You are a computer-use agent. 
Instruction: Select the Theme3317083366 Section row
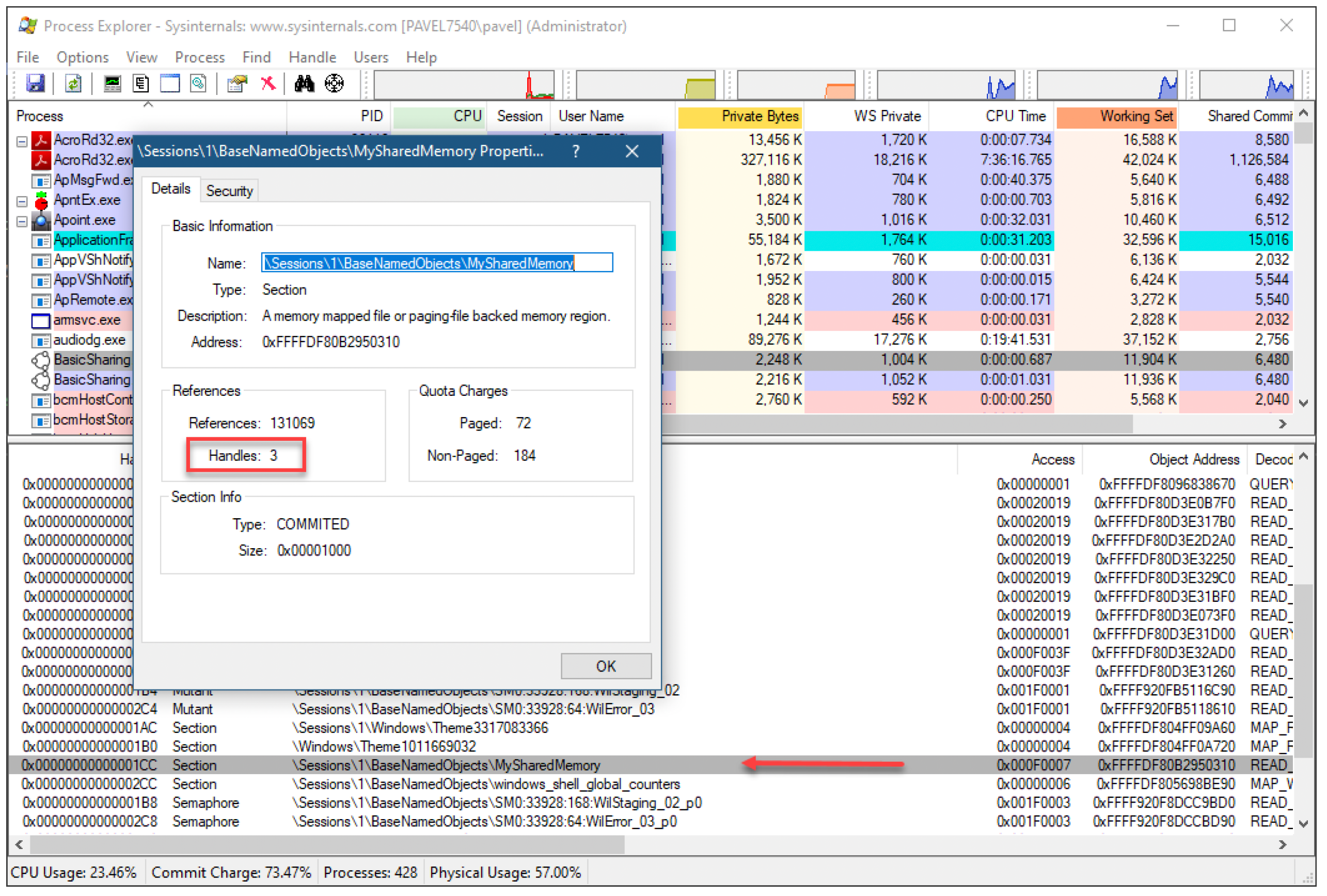point(651,728)
